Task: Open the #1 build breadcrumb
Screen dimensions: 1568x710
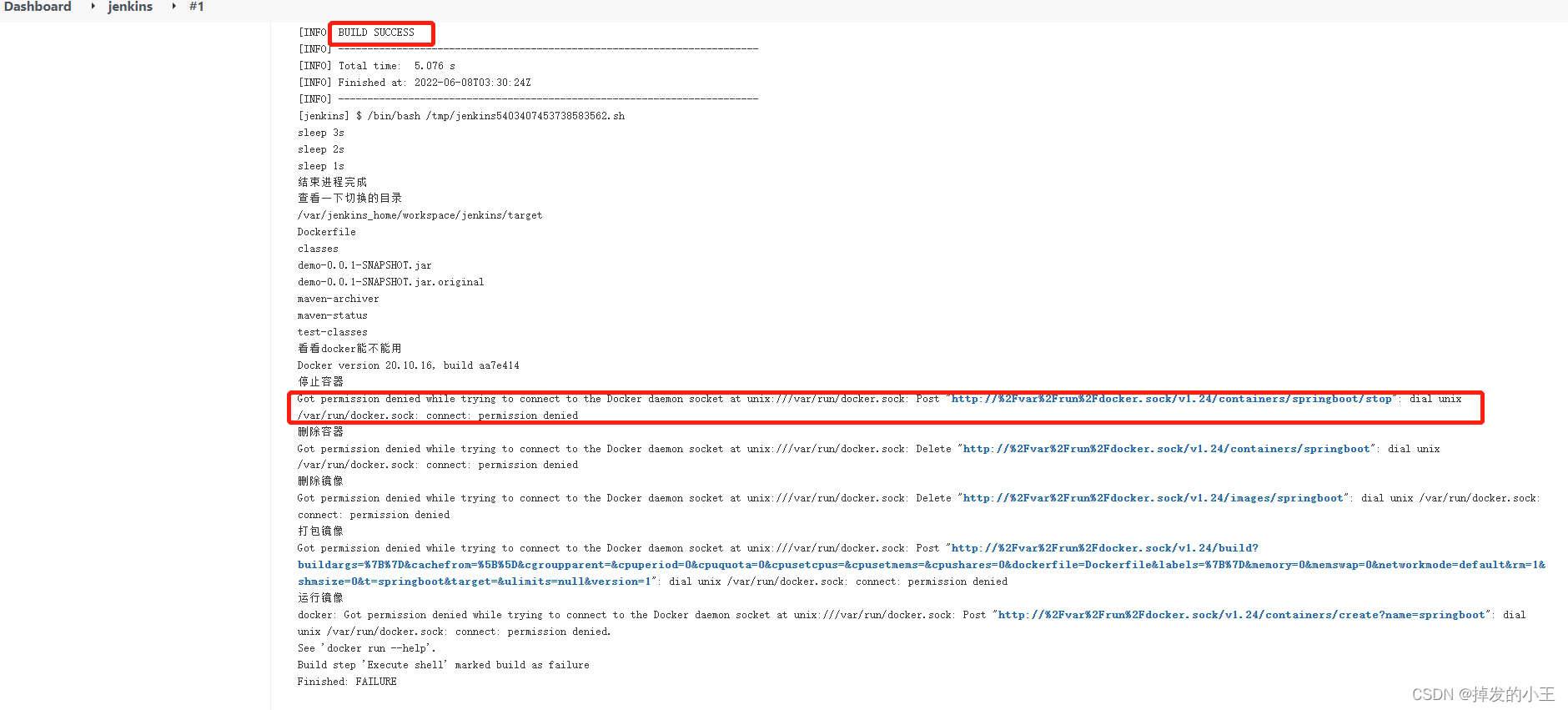Action: pos(197,7)
